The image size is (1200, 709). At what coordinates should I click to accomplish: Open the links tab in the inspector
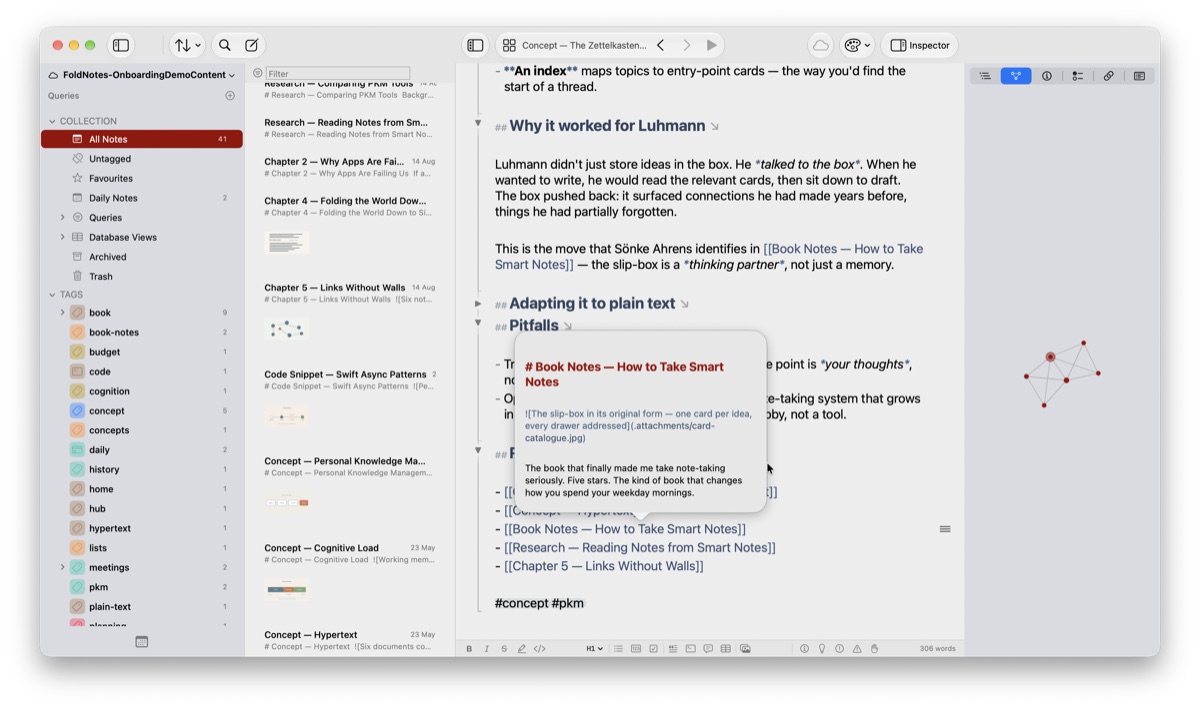tap(1109, 76)
